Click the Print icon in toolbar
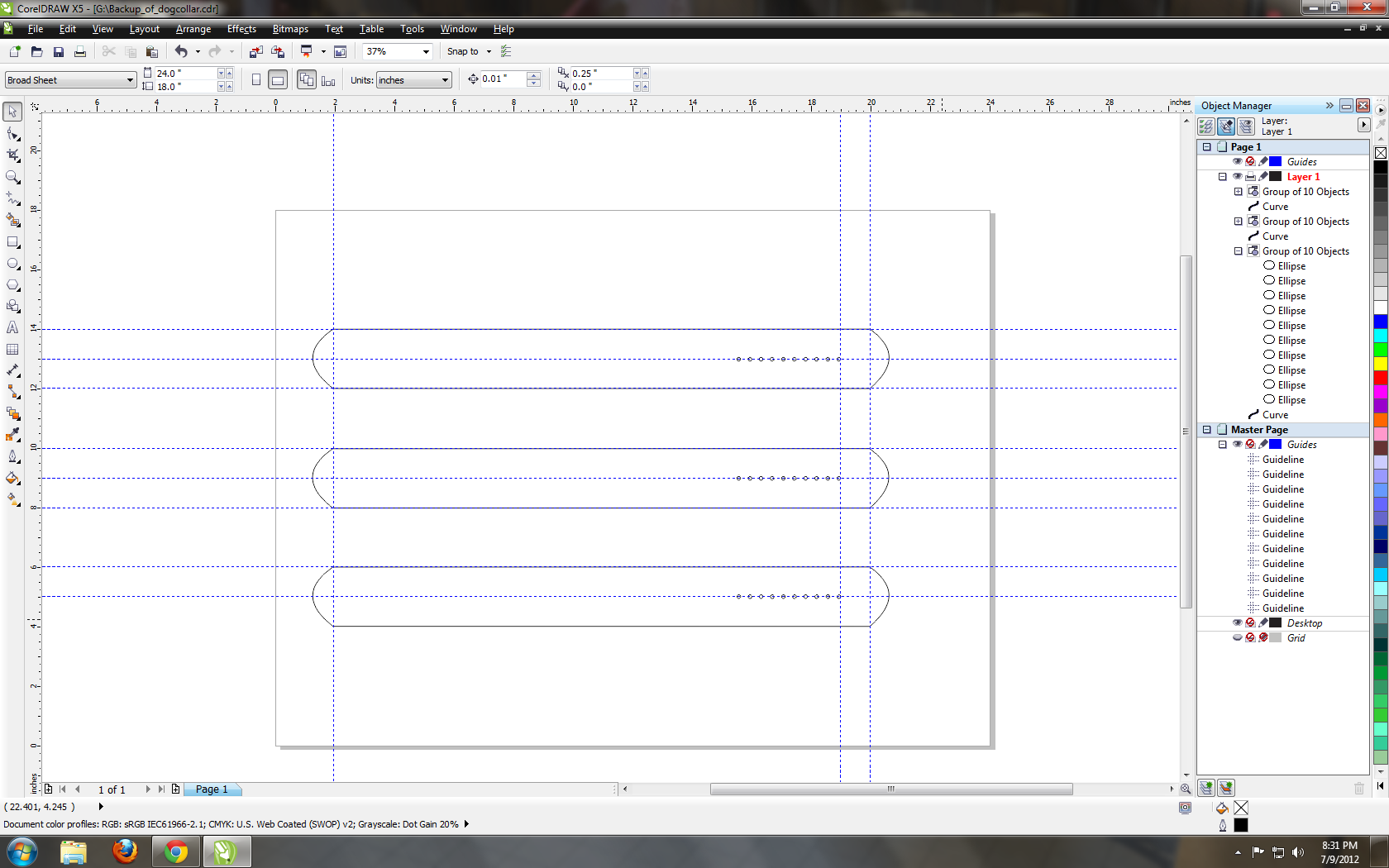Image resolution: width=1389 pixels, height=868 pixels. 80,51
